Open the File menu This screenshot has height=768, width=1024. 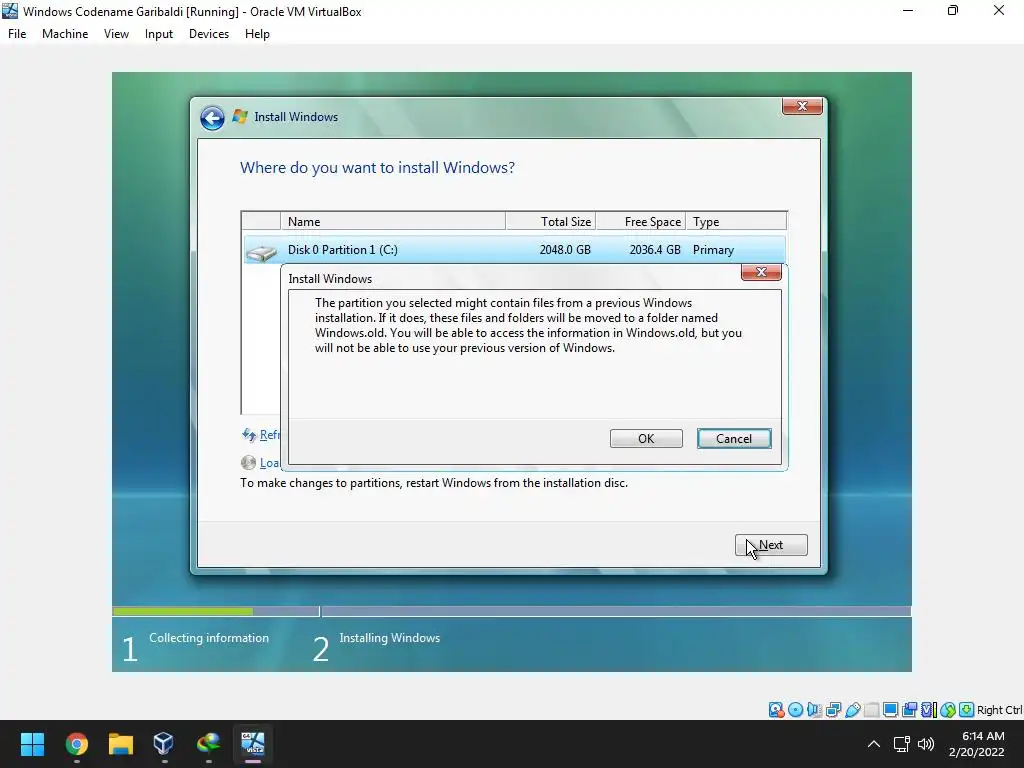(x=17, y=34)
